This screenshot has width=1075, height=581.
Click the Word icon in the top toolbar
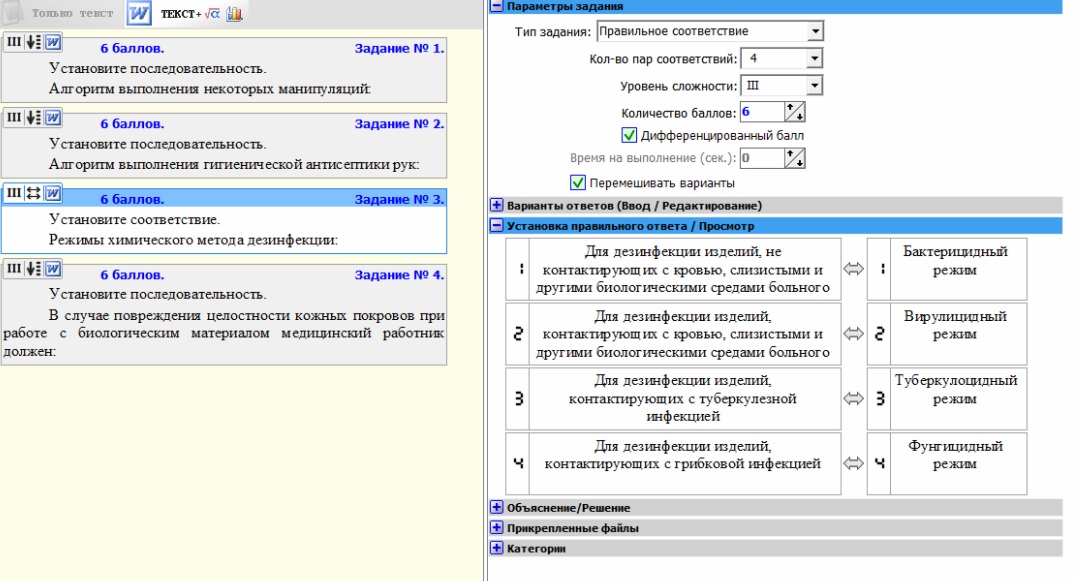[138, 13]
